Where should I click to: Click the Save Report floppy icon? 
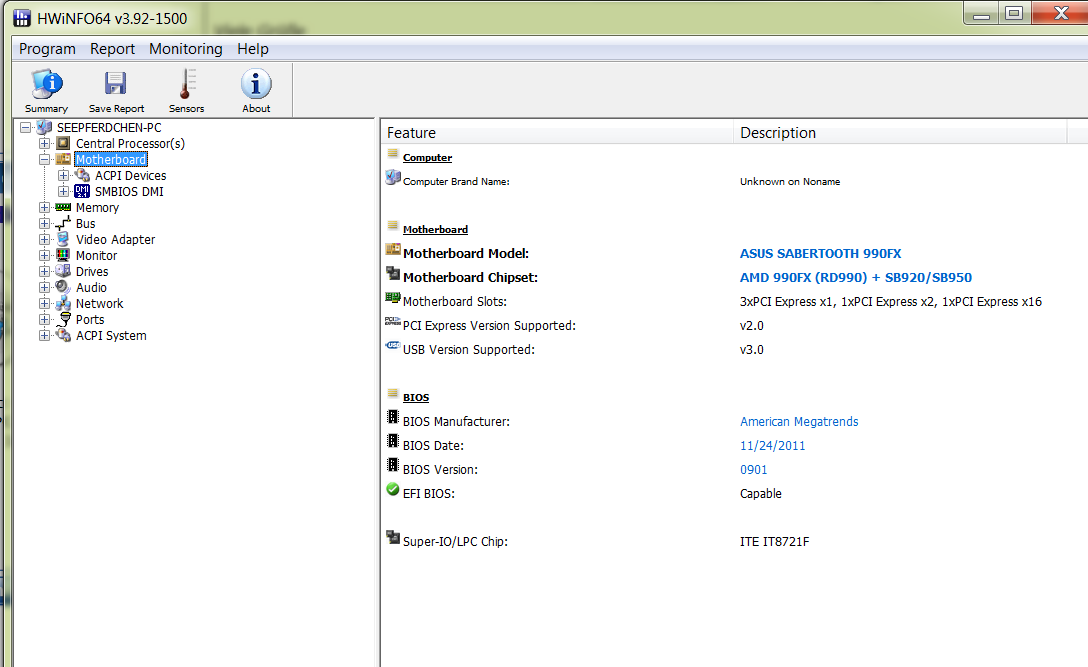tap(115, 84)
